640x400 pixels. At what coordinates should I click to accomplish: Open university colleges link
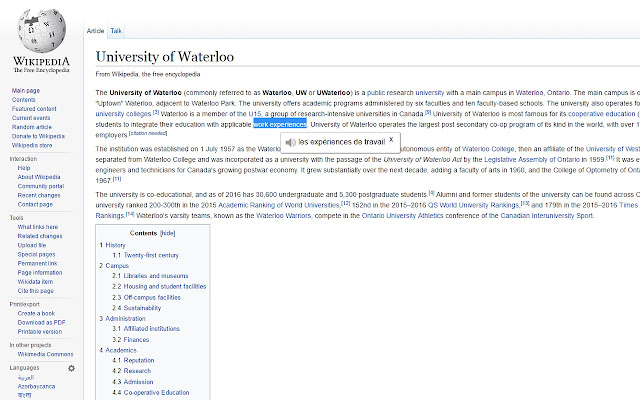123,114
